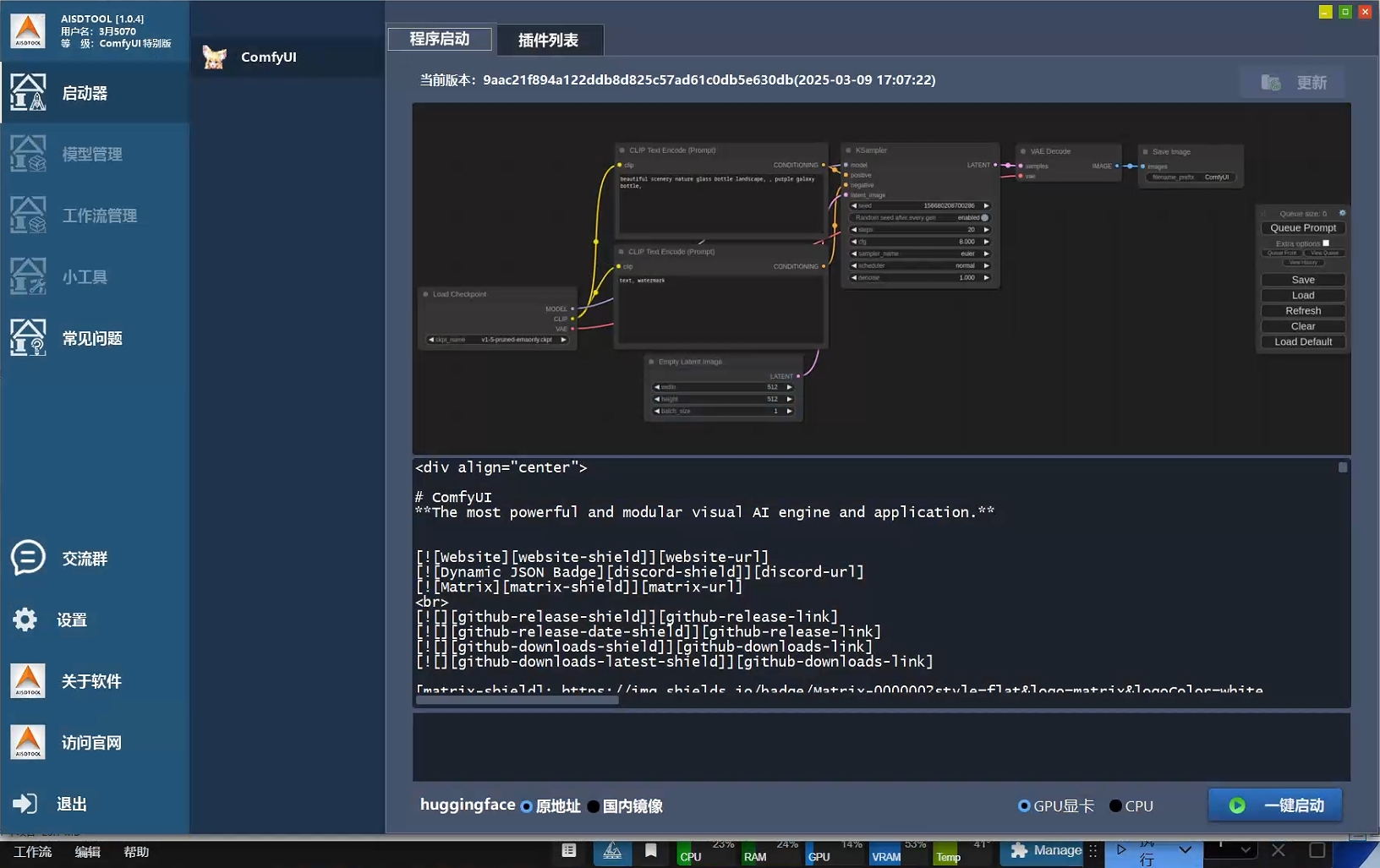Click the sailboat icon in bottom bar
This screenshot has width=1380, height=868.
coord(612,852)
